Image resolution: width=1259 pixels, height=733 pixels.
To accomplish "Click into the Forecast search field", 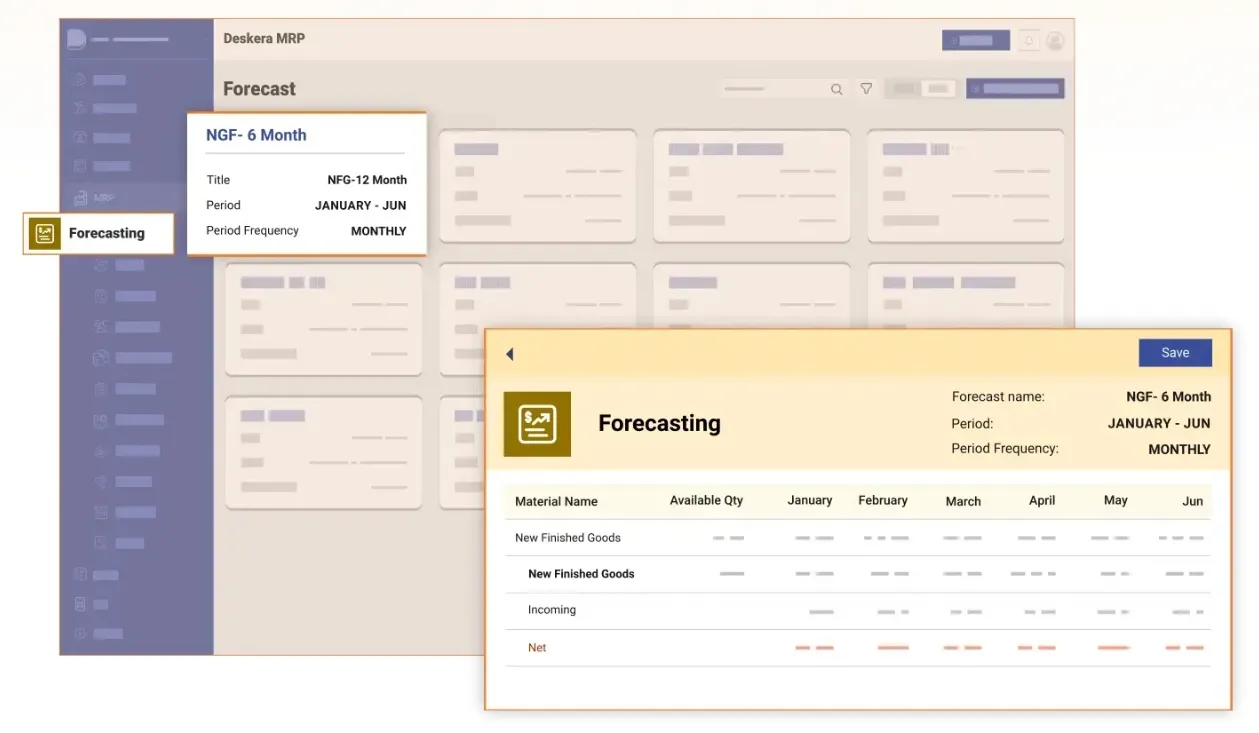I will tap(783, 89).
